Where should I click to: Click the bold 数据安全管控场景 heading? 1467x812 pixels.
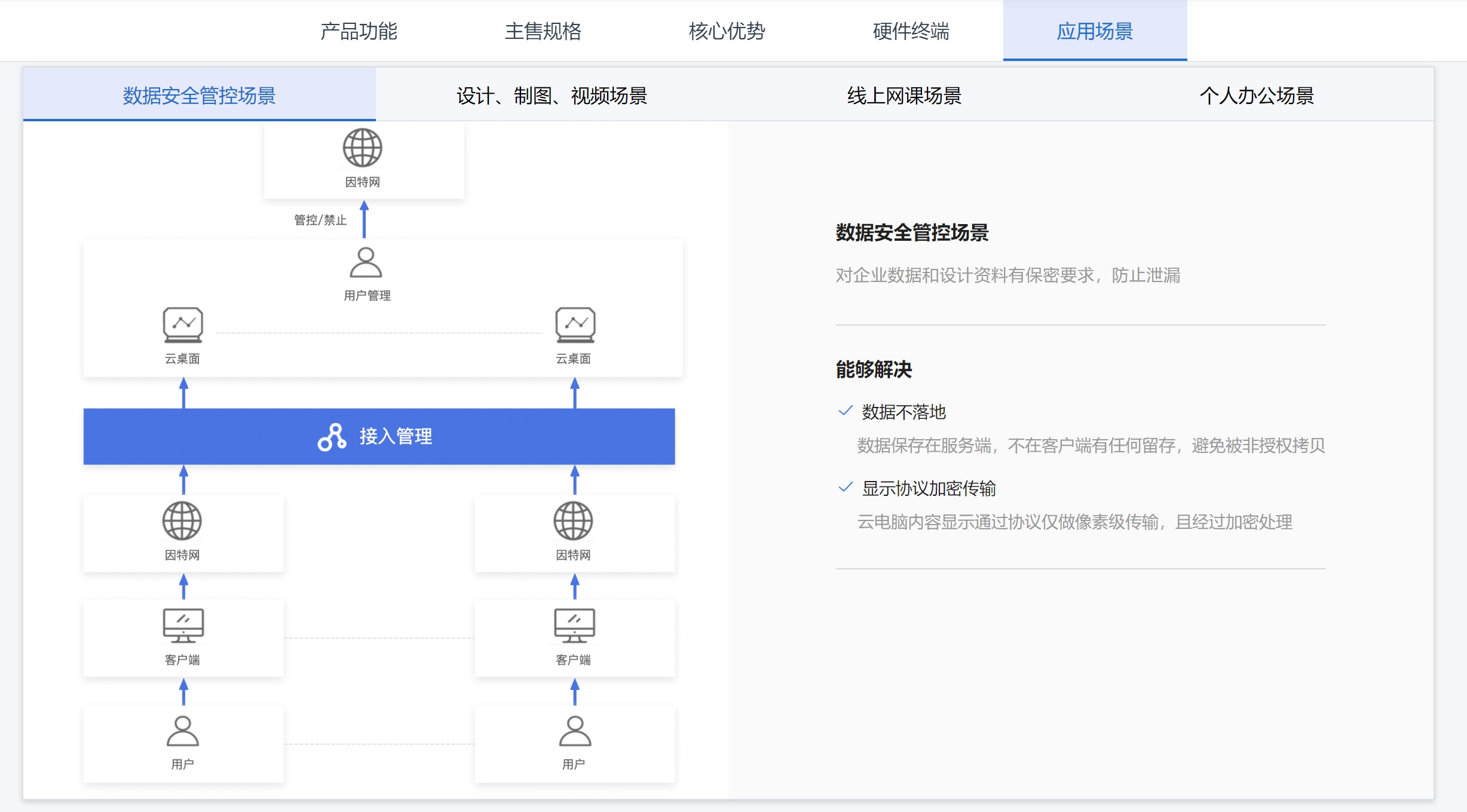[912, 232]
